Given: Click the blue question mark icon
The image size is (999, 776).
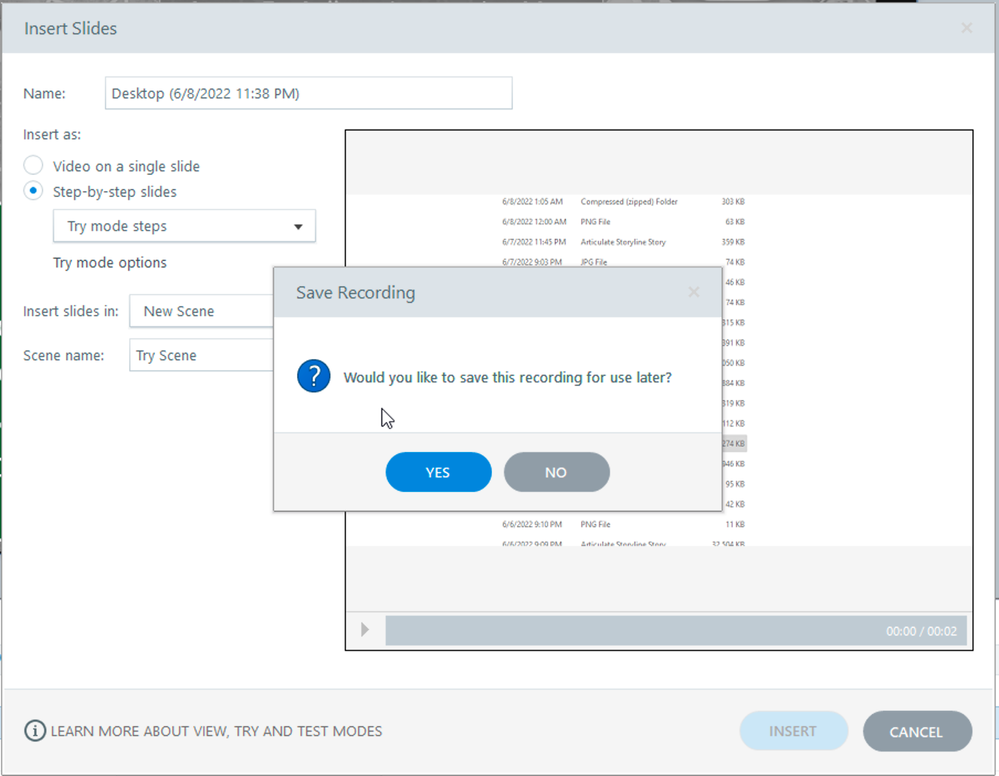Looking at the screenshot, I should coord(314,377).
